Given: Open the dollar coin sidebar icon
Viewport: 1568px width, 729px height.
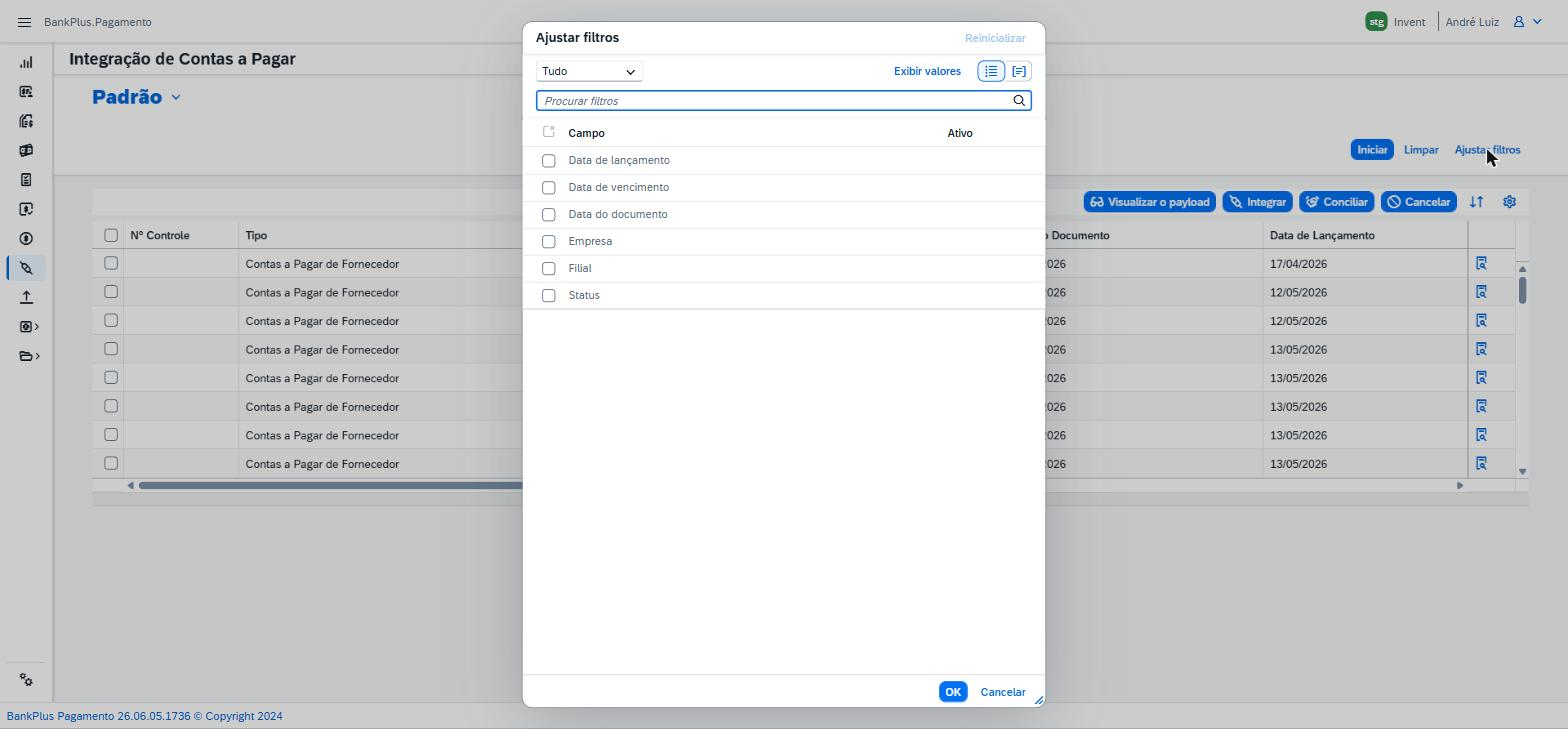Looking at the screenshot, I should (x=26, y=239).
